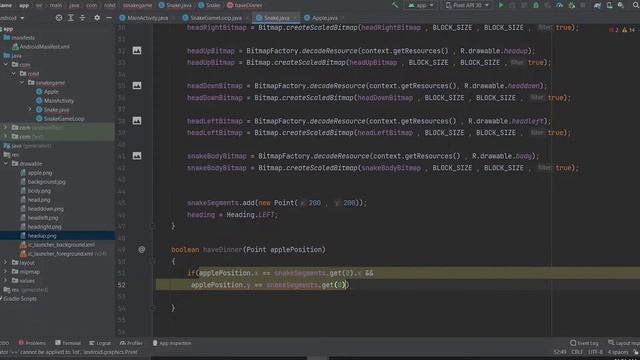
Task: Click the Make Project hammer icon
Action: coord(395,5)
